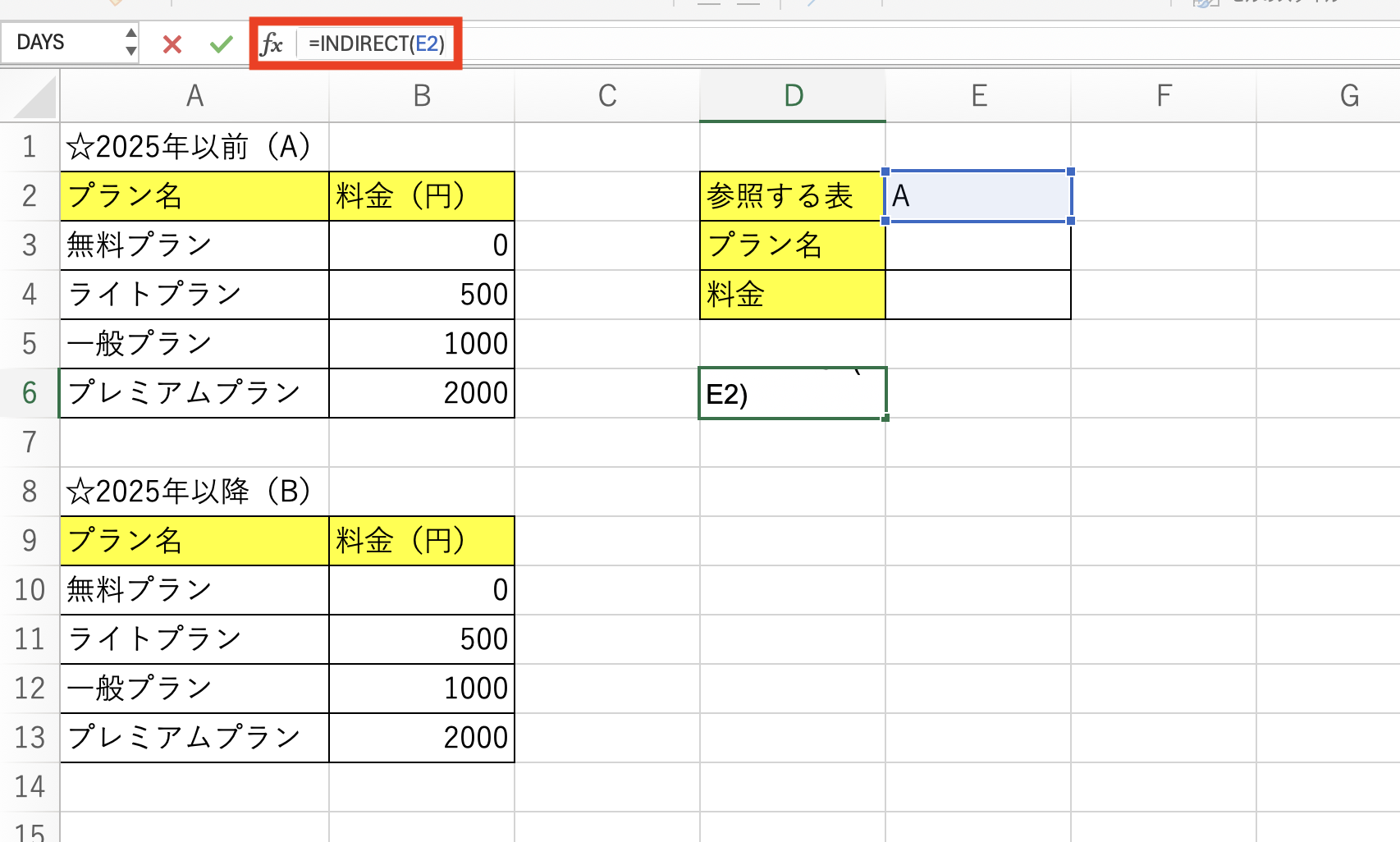Select column D header
Screen dimensions: 1400x842
coord(792,95)
